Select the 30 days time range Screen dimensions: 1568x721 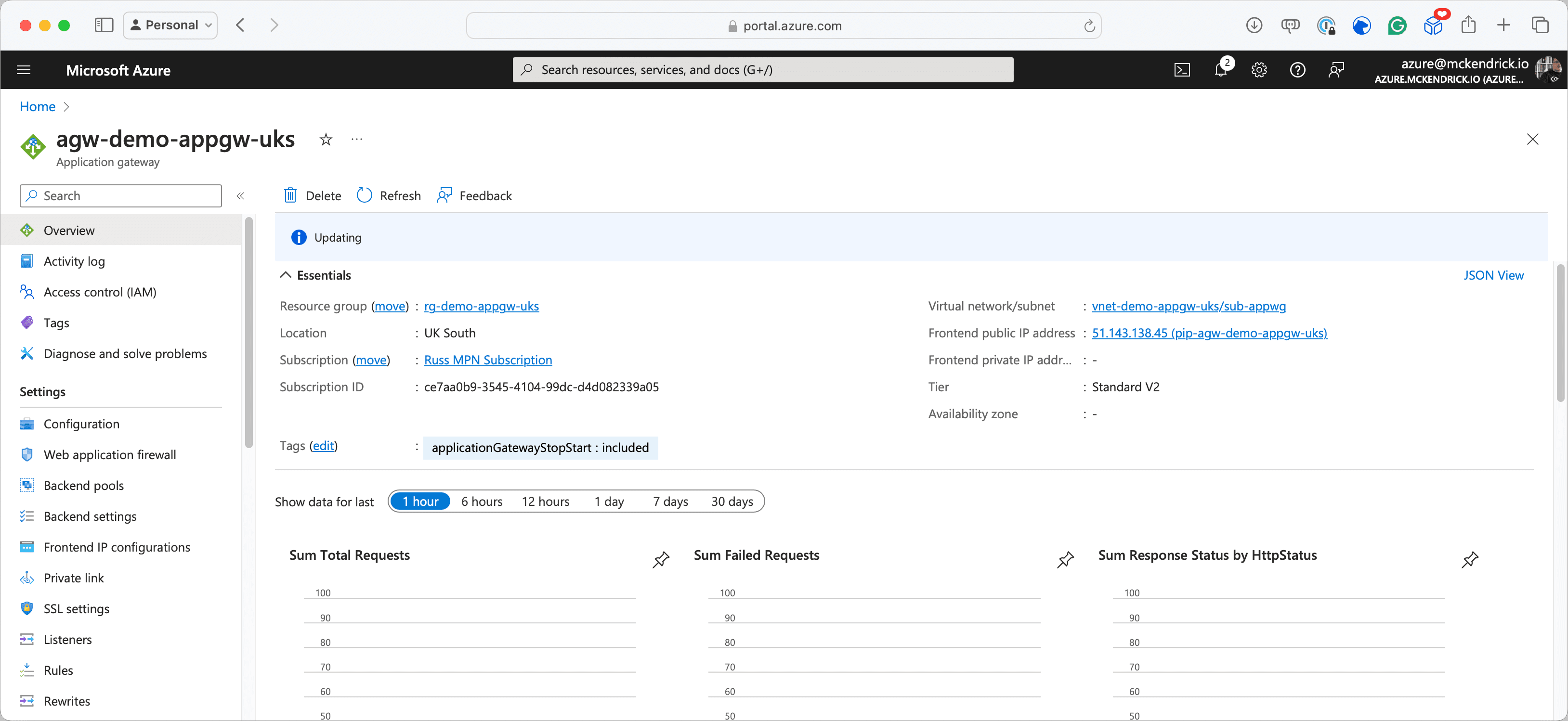click(x=732, y=502)
